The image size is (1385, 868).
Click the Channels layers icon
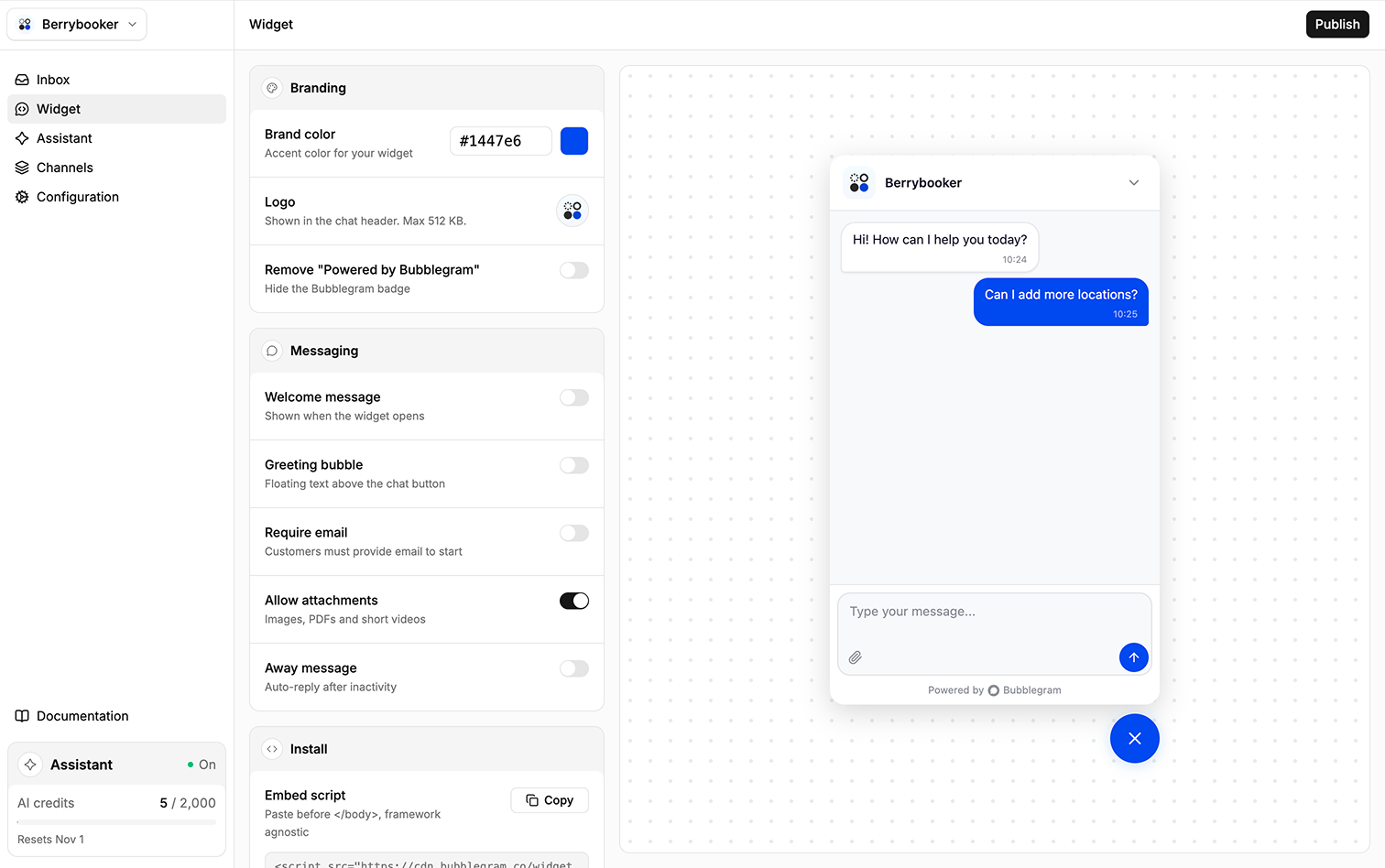[22, 168]
